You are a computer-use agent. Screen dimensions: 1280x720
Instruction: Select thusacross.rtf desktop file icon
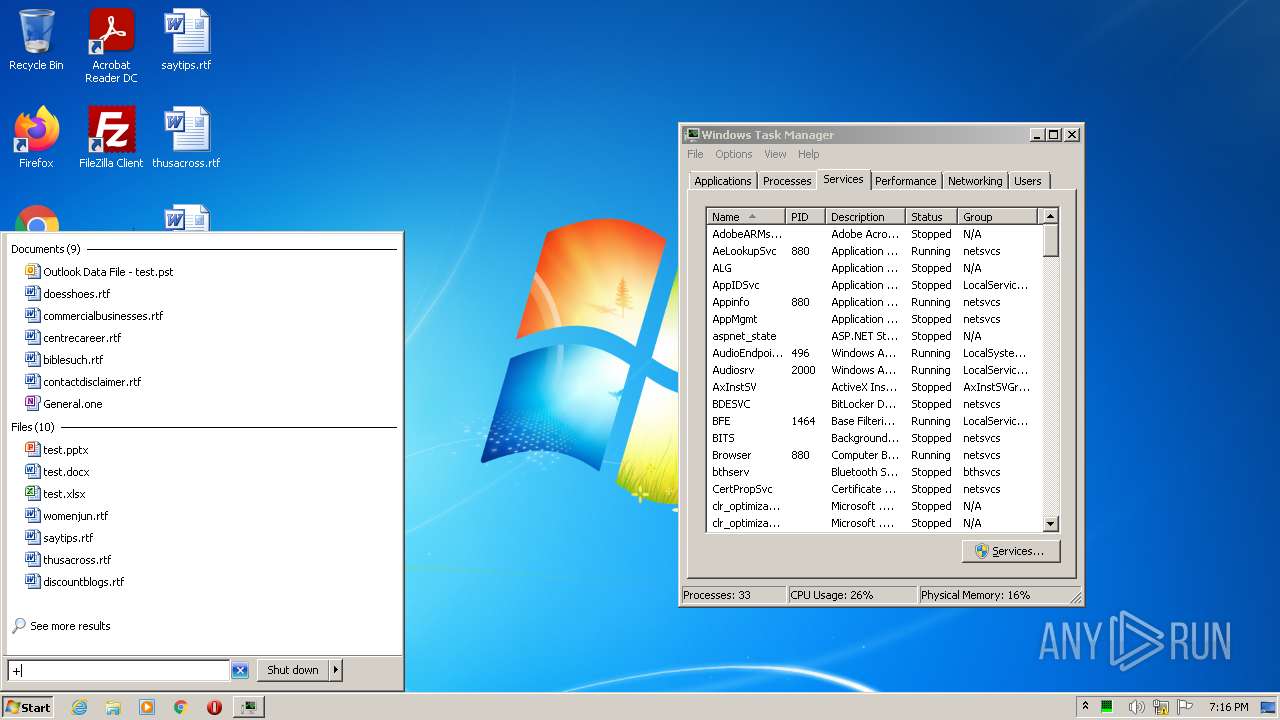tap(186, 138)
